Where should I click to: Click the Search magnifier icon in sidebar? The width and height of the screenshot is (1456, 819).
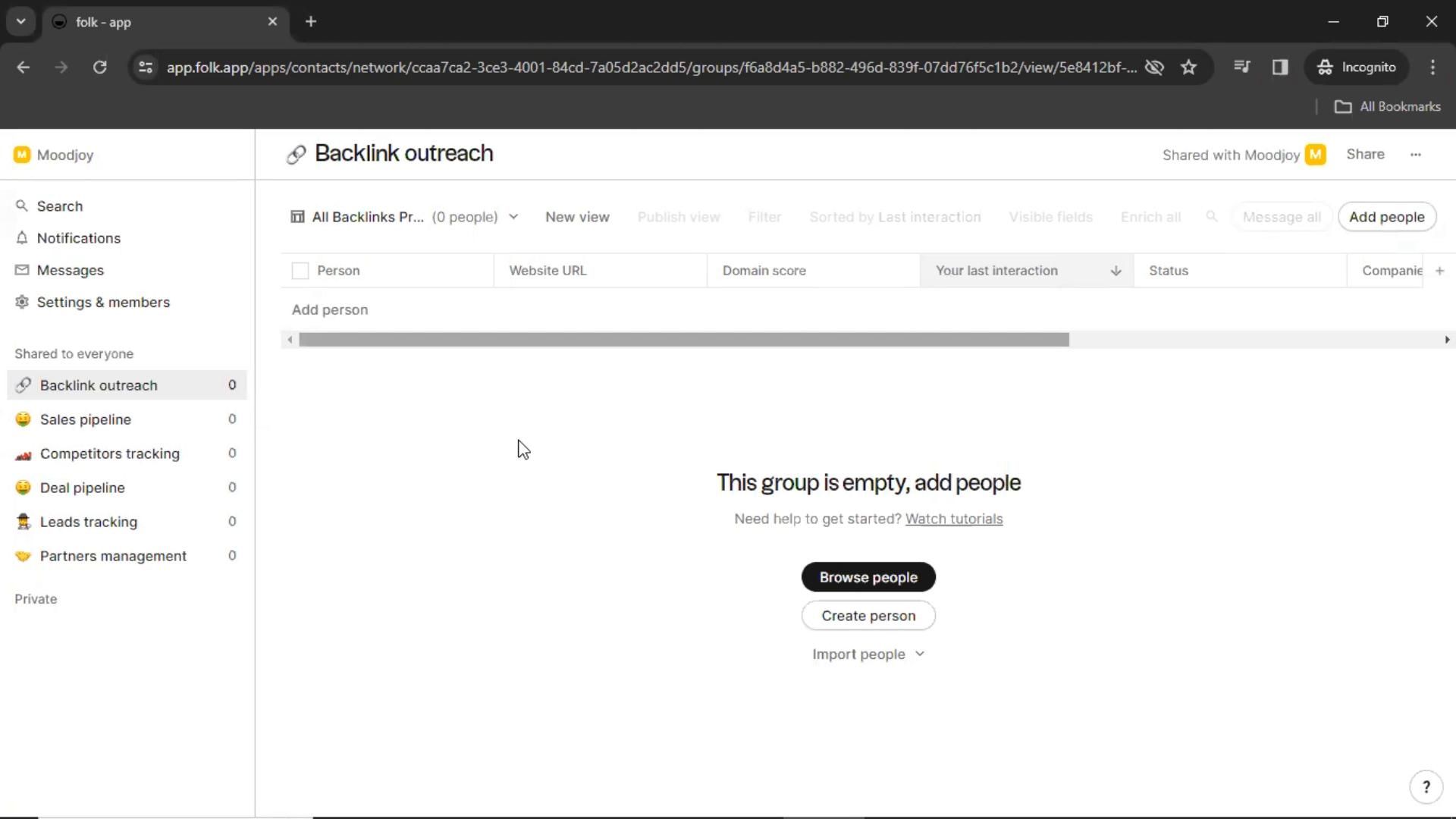point(22,206)
